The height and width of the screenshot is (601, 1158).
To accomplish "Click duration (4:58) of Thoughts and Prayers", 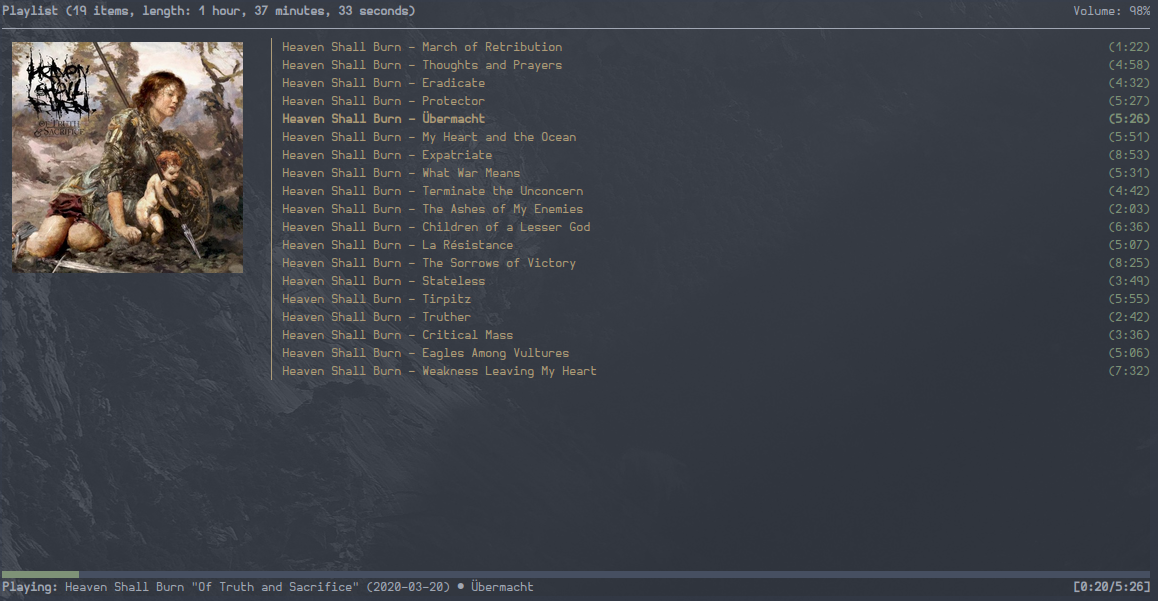I will (1129, 65).
